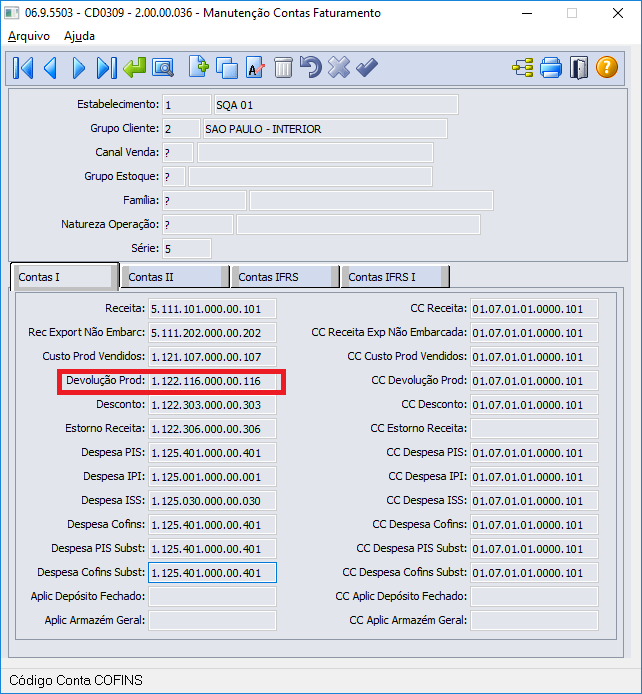Click the Estorno Receita account field
Screen dimensions: 642x694
[x=212, y=428]
